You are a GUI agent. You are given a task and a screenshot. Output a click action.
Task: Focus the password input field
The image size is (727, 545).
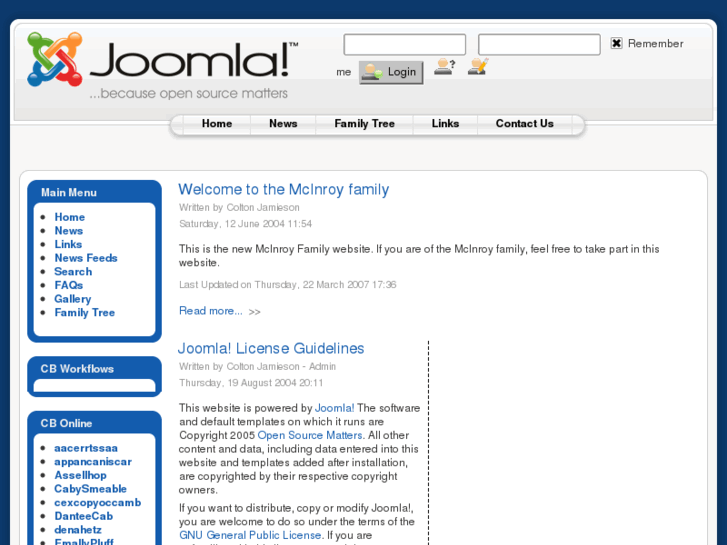coord(539,45)
